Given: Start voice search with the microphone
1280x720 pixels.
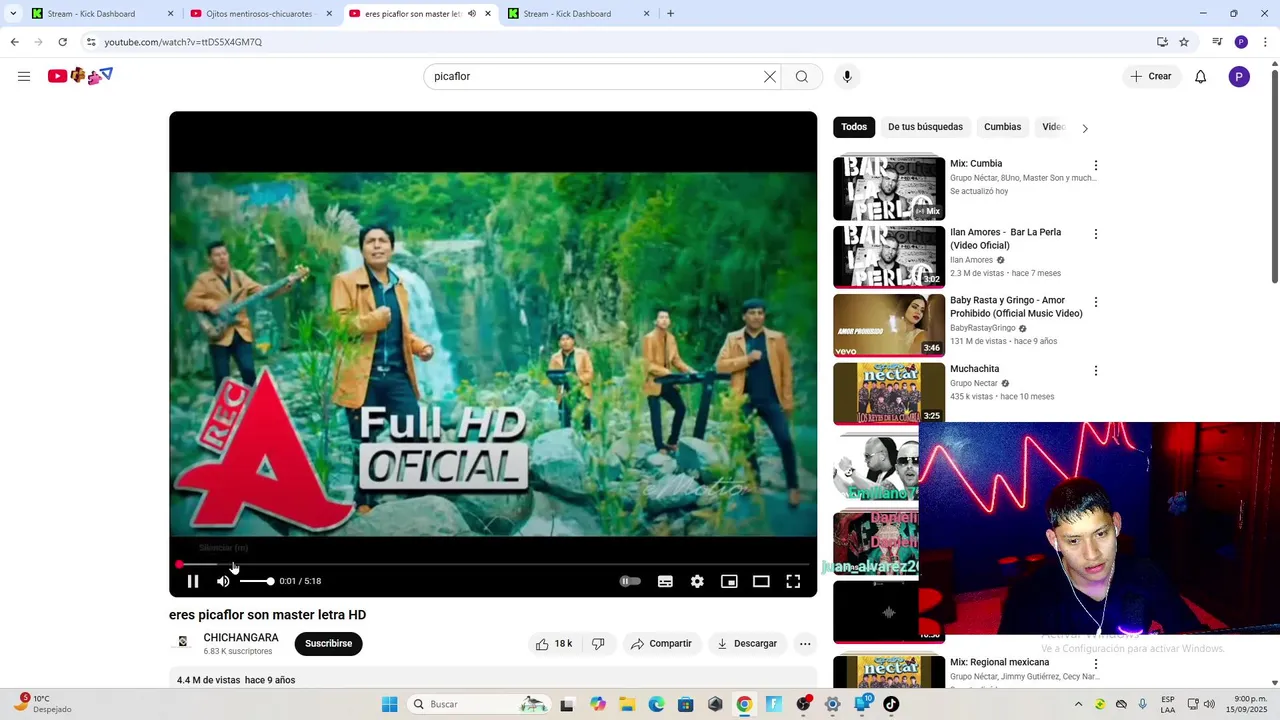Looking at the screenshot, I should pos(847,76).
